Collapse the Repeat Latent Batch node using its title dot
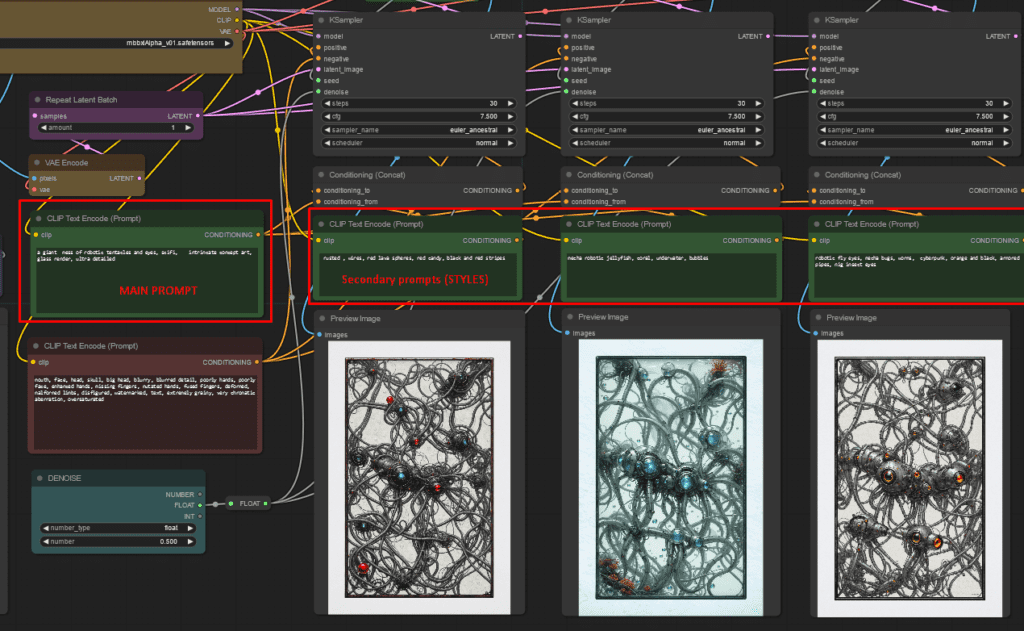The image size is (1024, 631). (36, 100)
